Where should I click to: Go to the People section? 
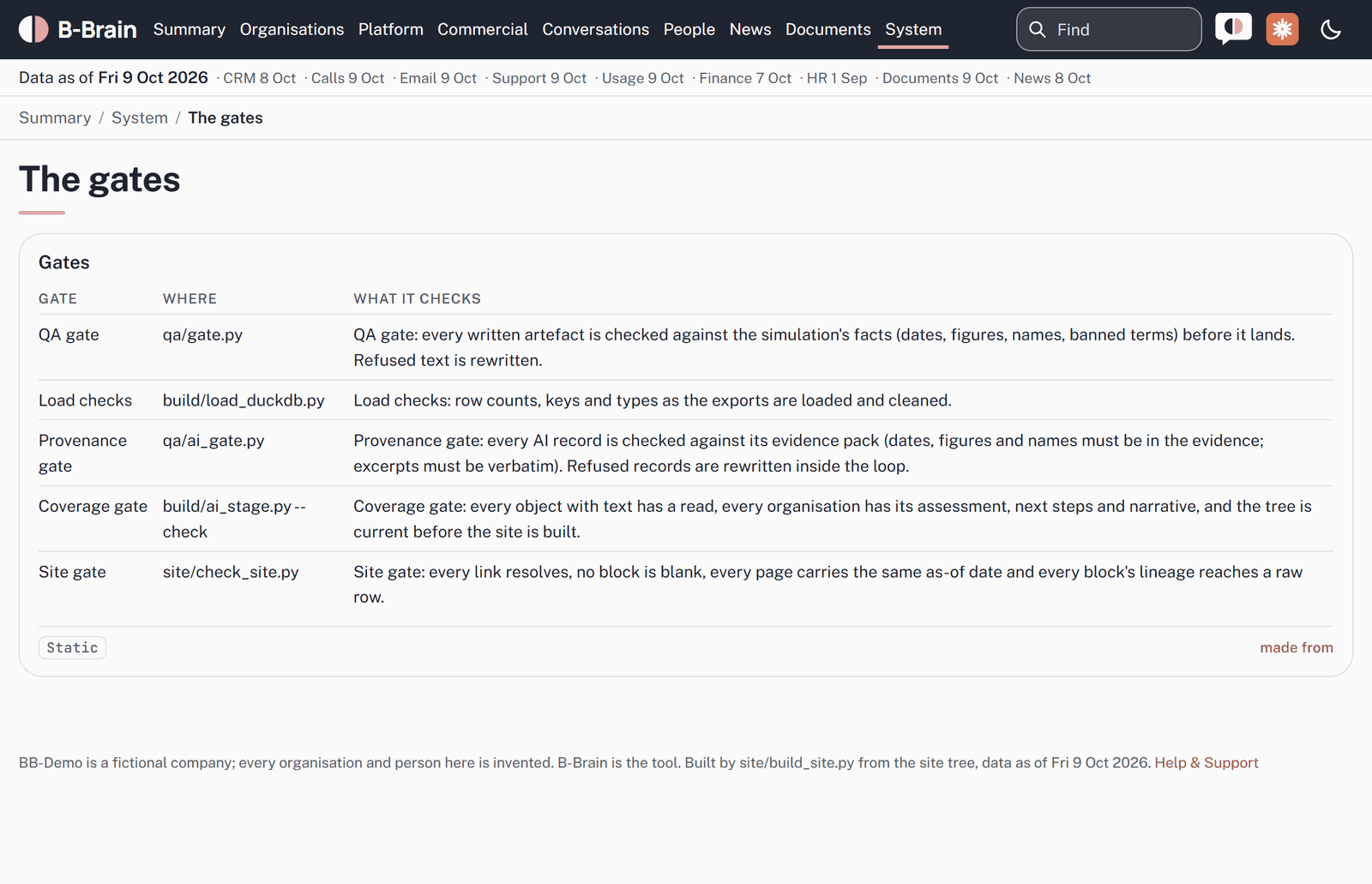point(689,29)
